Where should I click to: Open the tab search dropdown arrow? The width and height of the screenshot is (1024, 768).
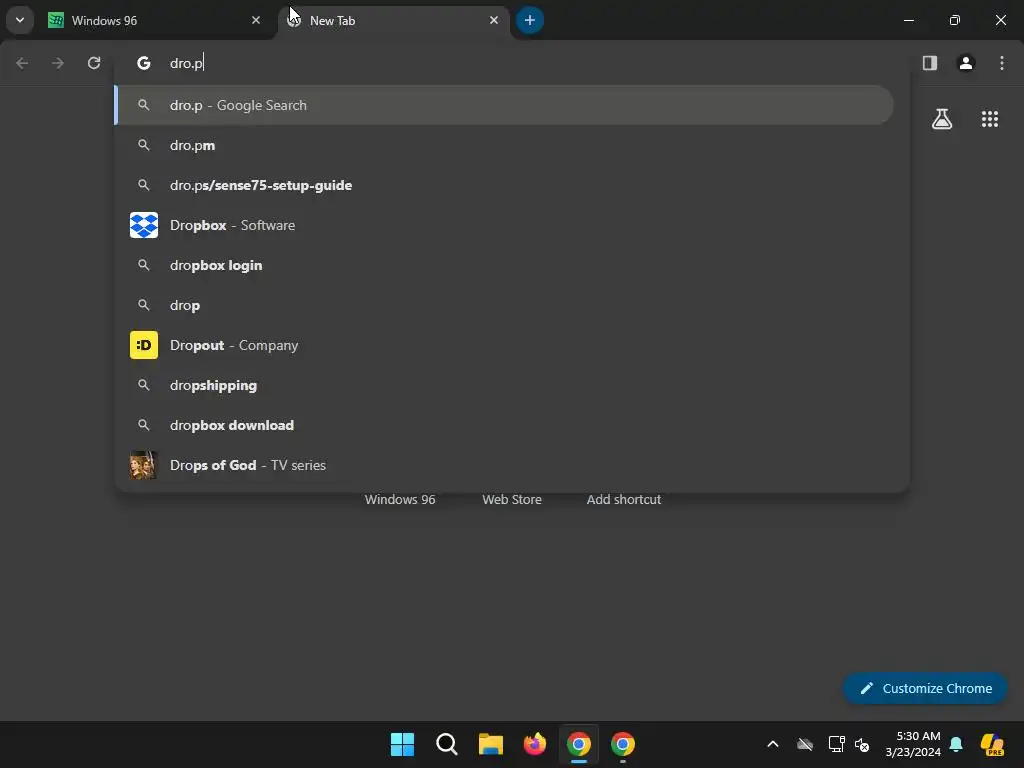tap(20, 20)
